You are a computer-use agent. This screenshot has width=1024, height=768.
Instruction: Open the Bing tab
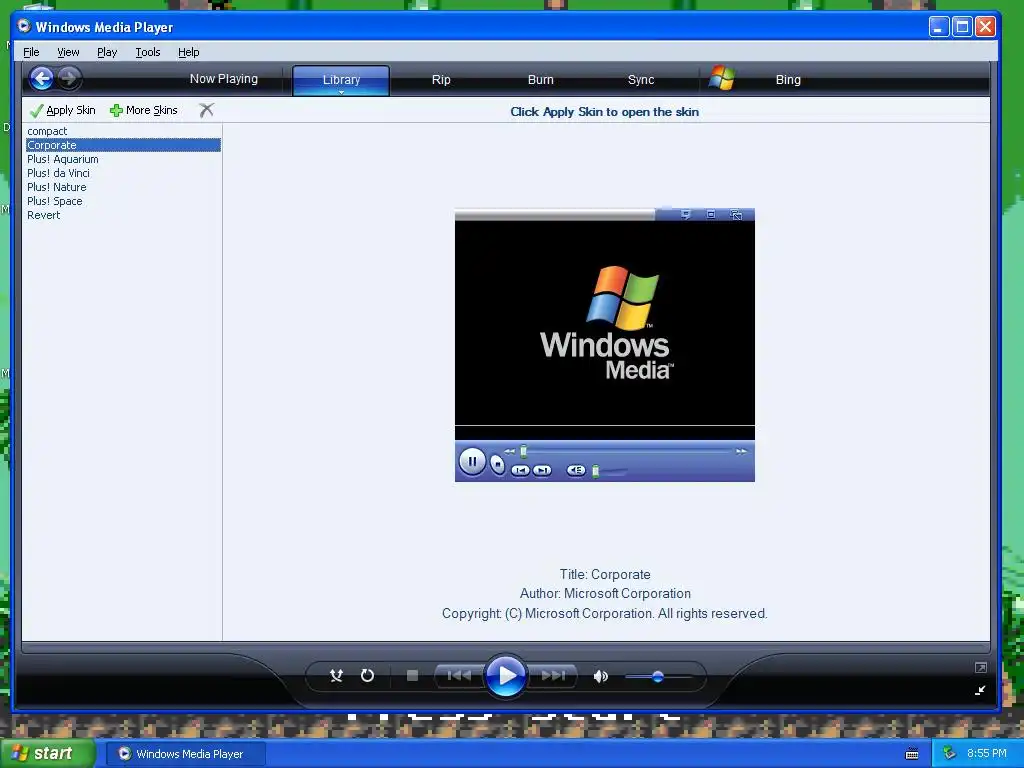coord(788,80)
